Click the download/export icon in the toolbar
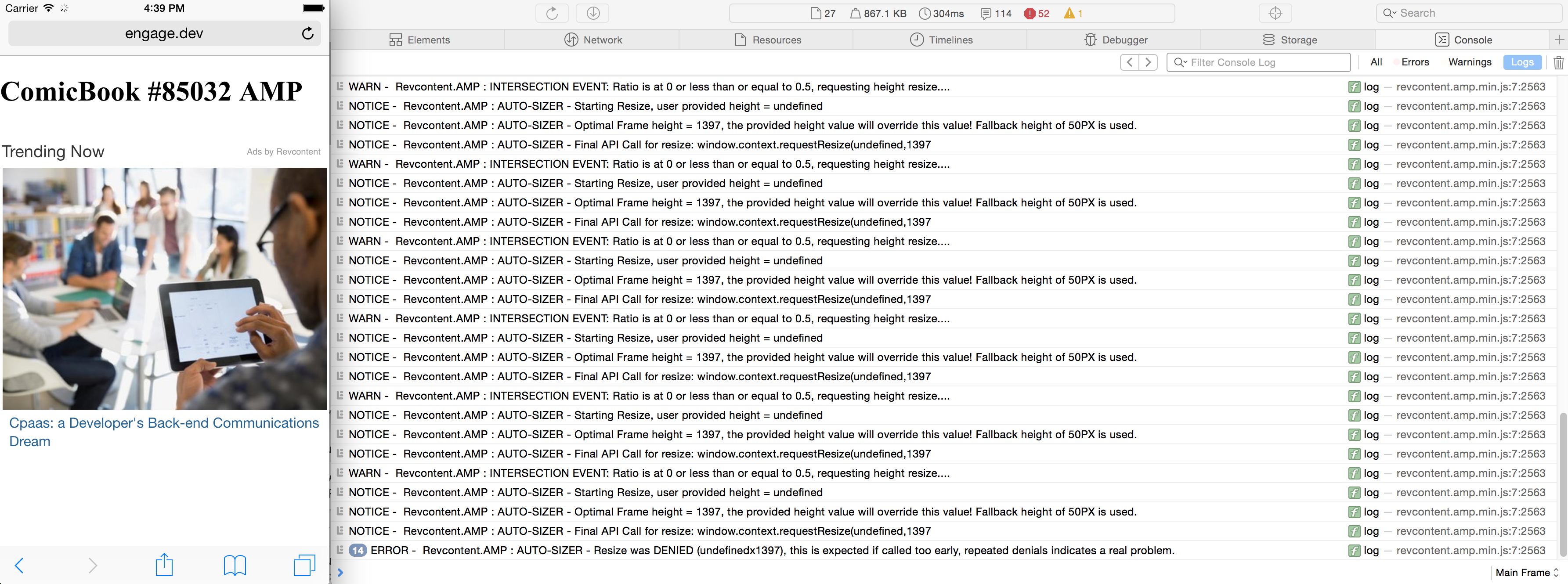Viewport: 1568px width, 584px height. (x=592, y=13)
